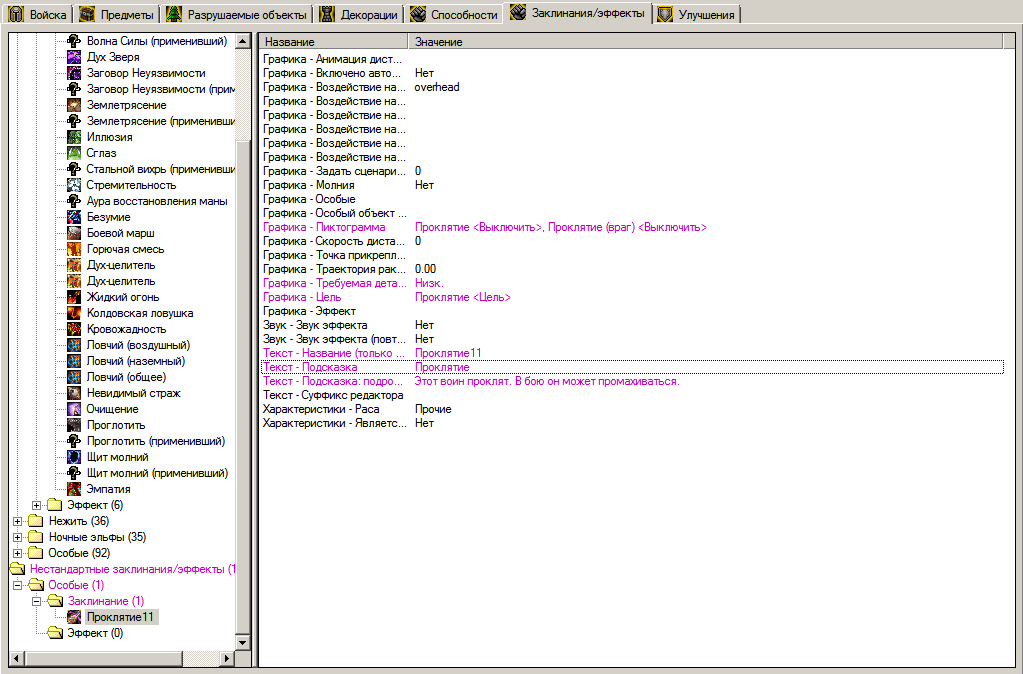1023x674 pixels.
Task: Select the Землетрясение ability icon
Action: [74, 105]
